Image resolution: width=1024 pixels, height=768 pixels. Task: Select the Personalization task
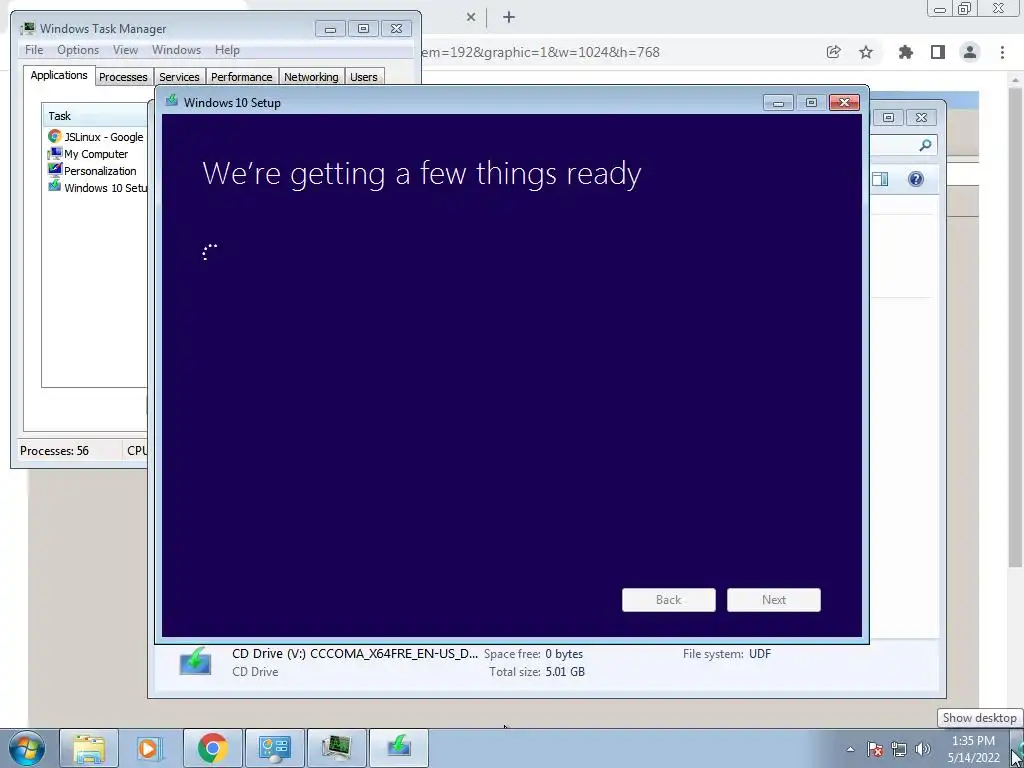(x=92, y=171)
